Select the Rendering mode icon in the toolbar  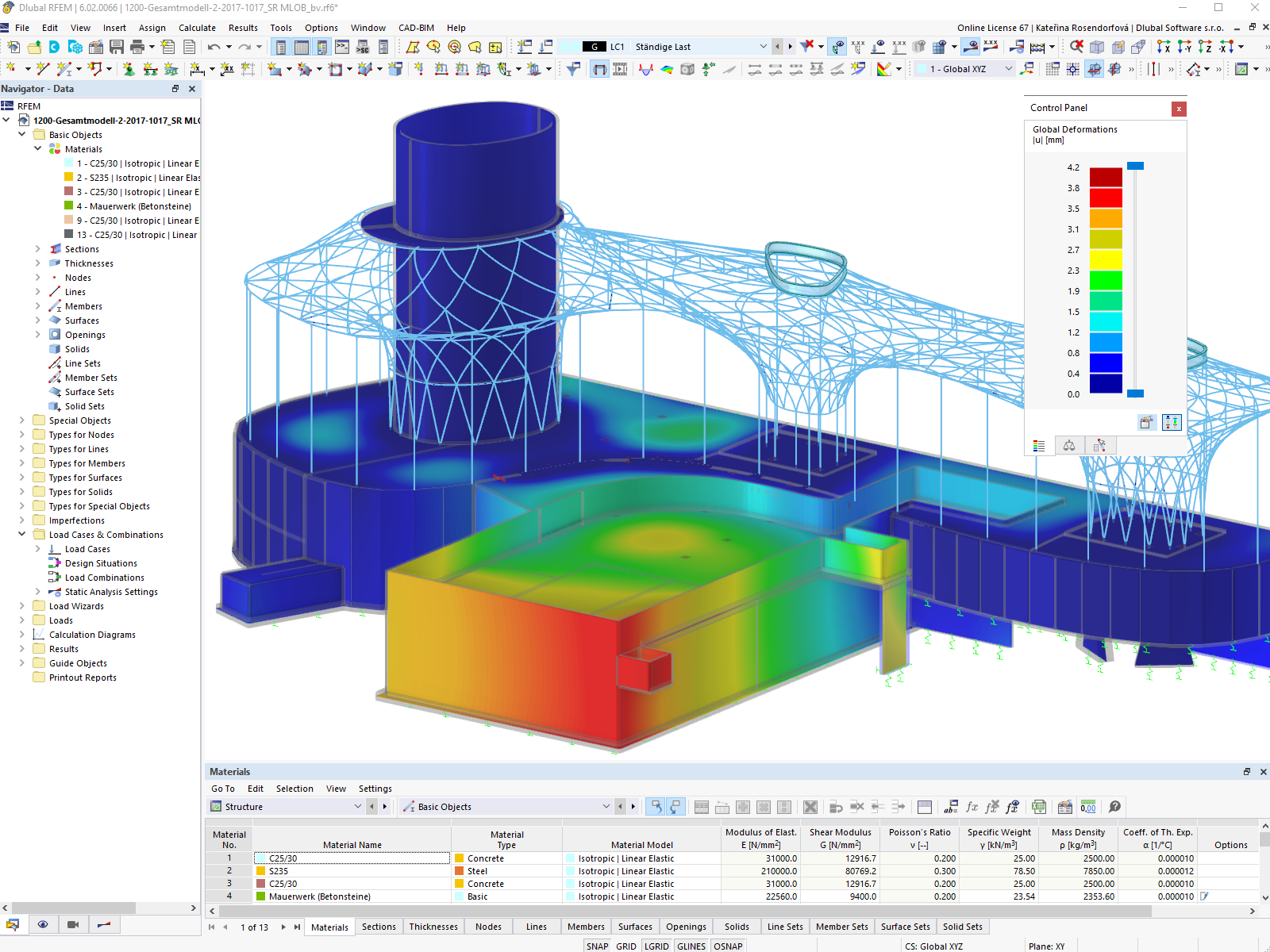click(687, 69)
